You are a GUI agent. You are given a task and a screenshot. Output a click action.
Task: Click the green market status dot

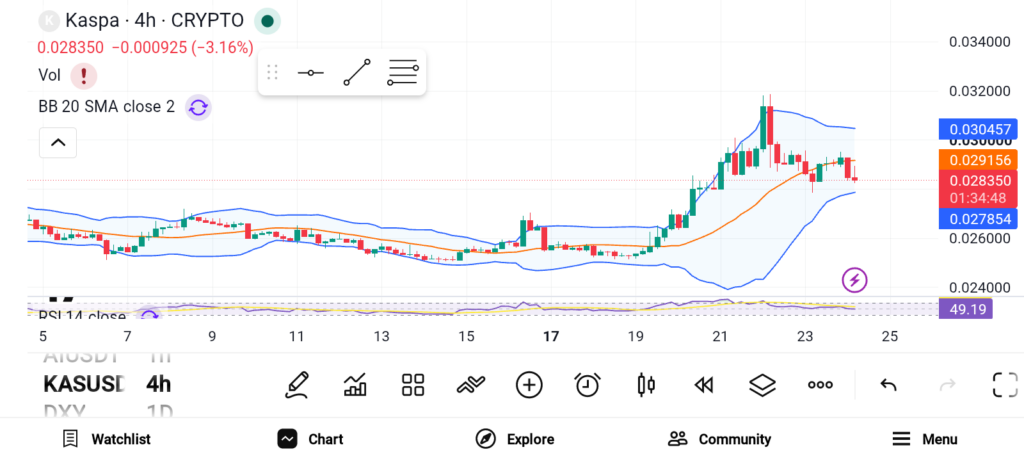pos(267,21)
